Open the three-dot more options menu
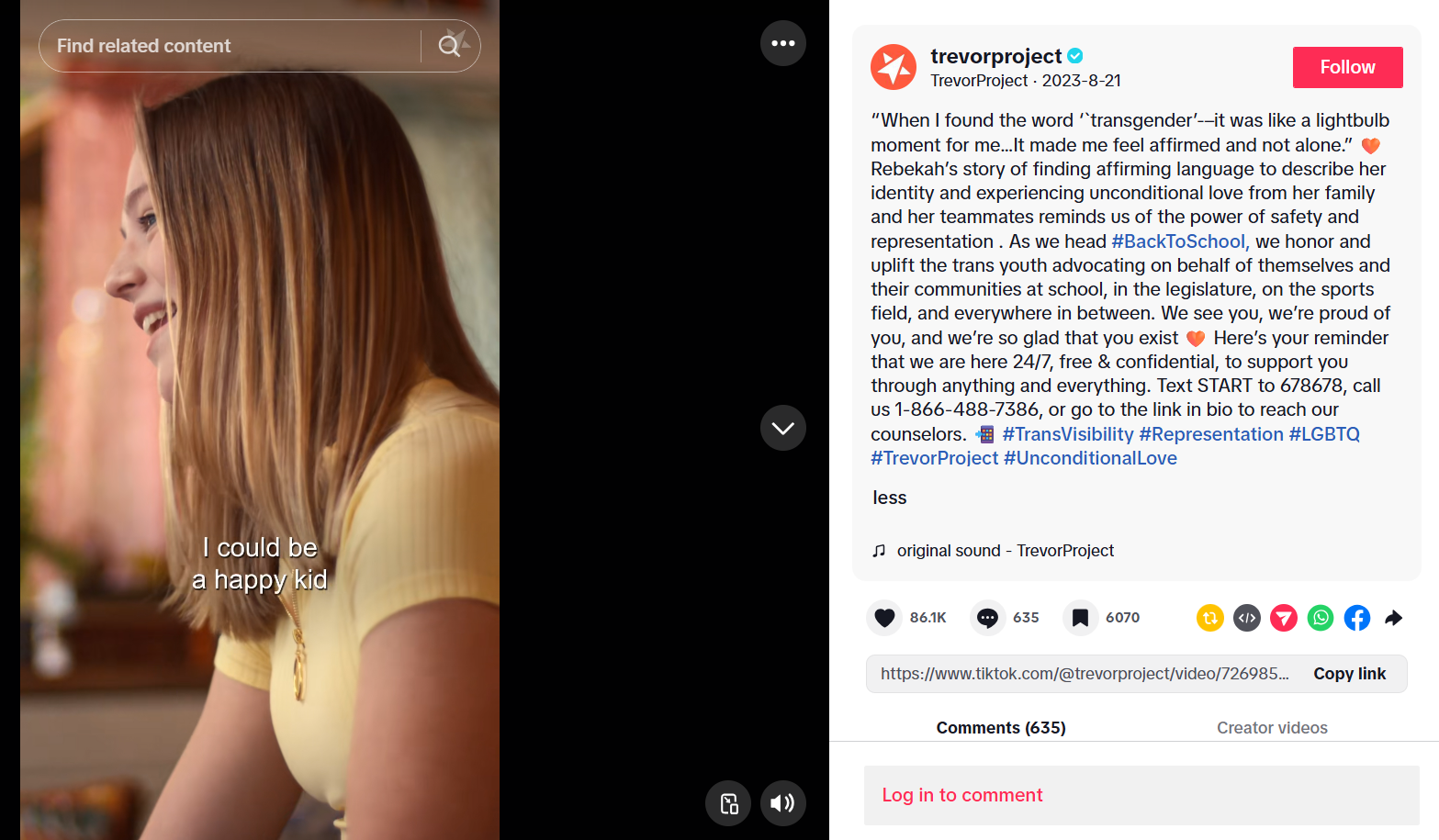Viewport: 1439px width, 840px height. click(x=783, y=43)
